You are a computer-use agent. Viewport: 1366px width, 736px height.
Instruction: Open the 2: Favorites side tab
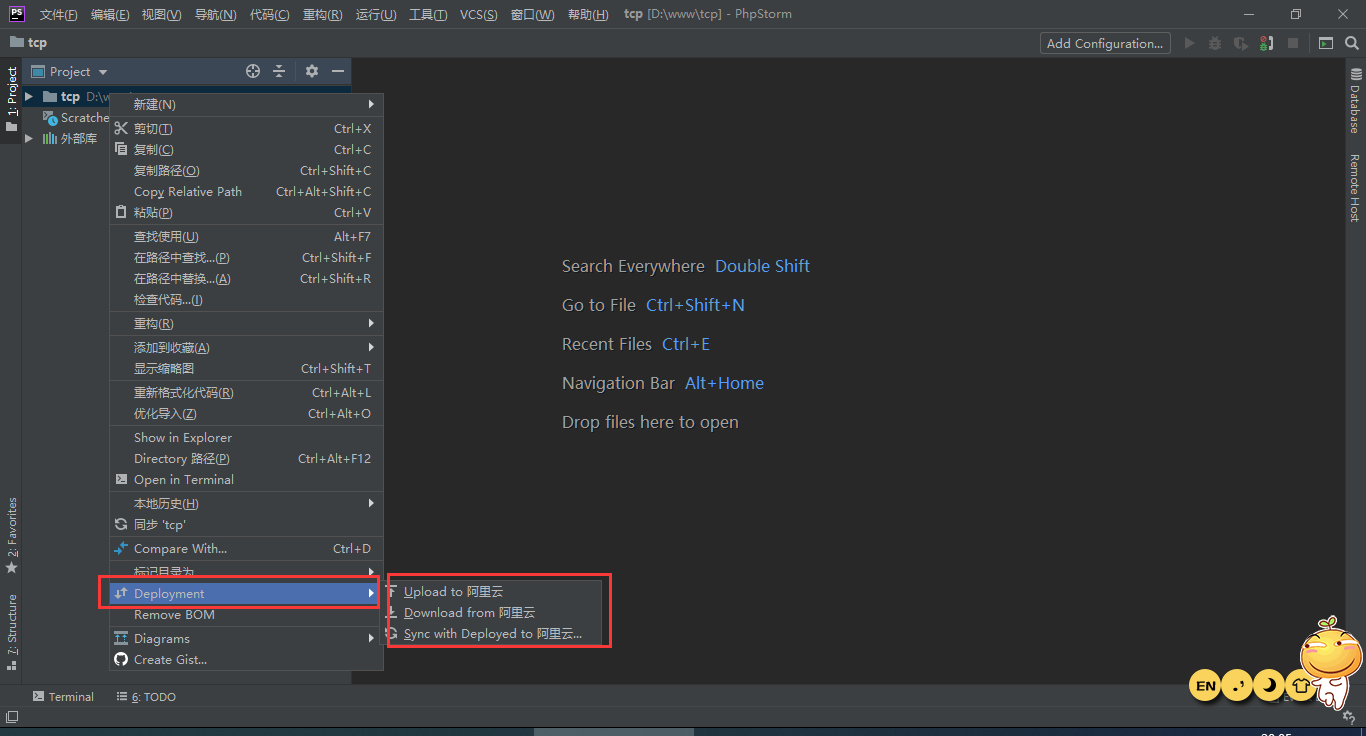[x=11, y=535]
